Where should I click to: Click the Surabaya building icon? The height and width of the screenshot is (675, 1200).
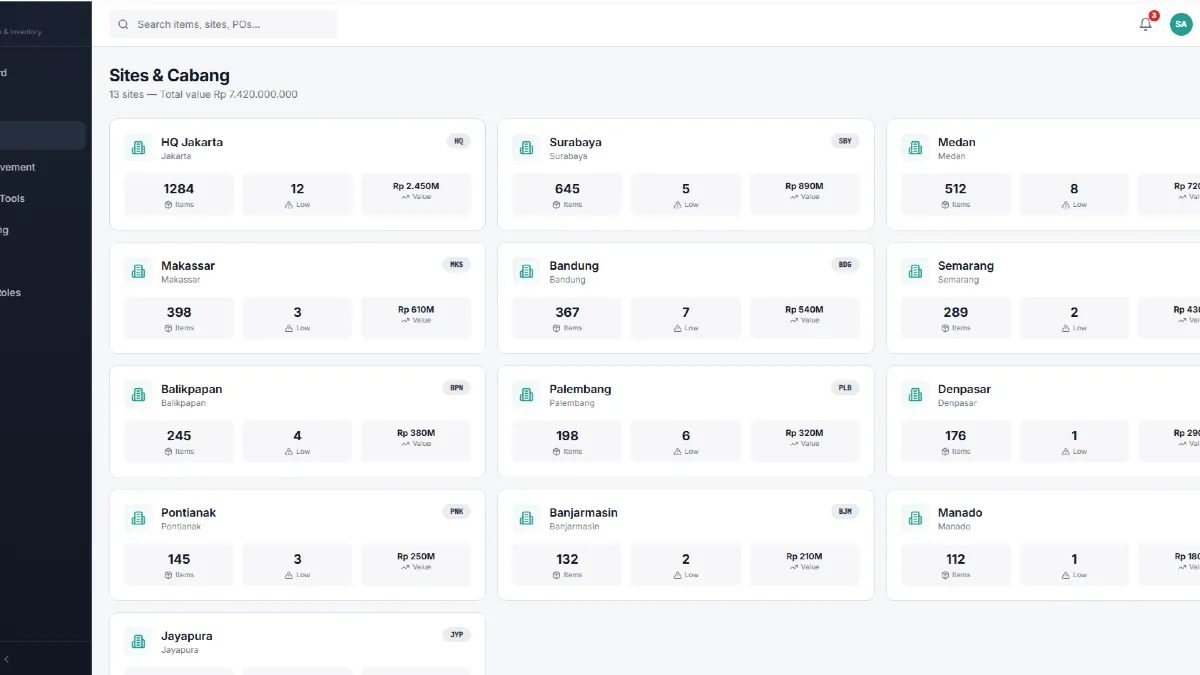[526, 148]
